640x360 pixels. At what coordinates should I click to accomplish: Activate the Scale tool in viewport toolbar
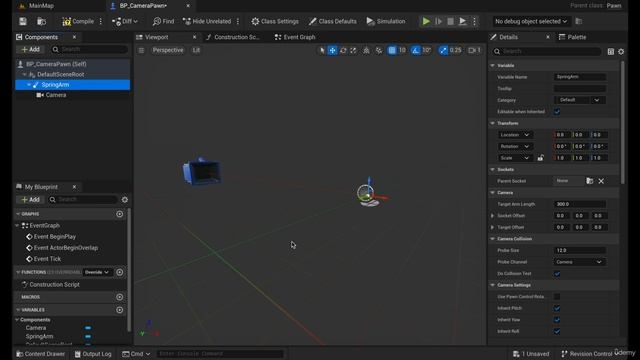[353, 50]
